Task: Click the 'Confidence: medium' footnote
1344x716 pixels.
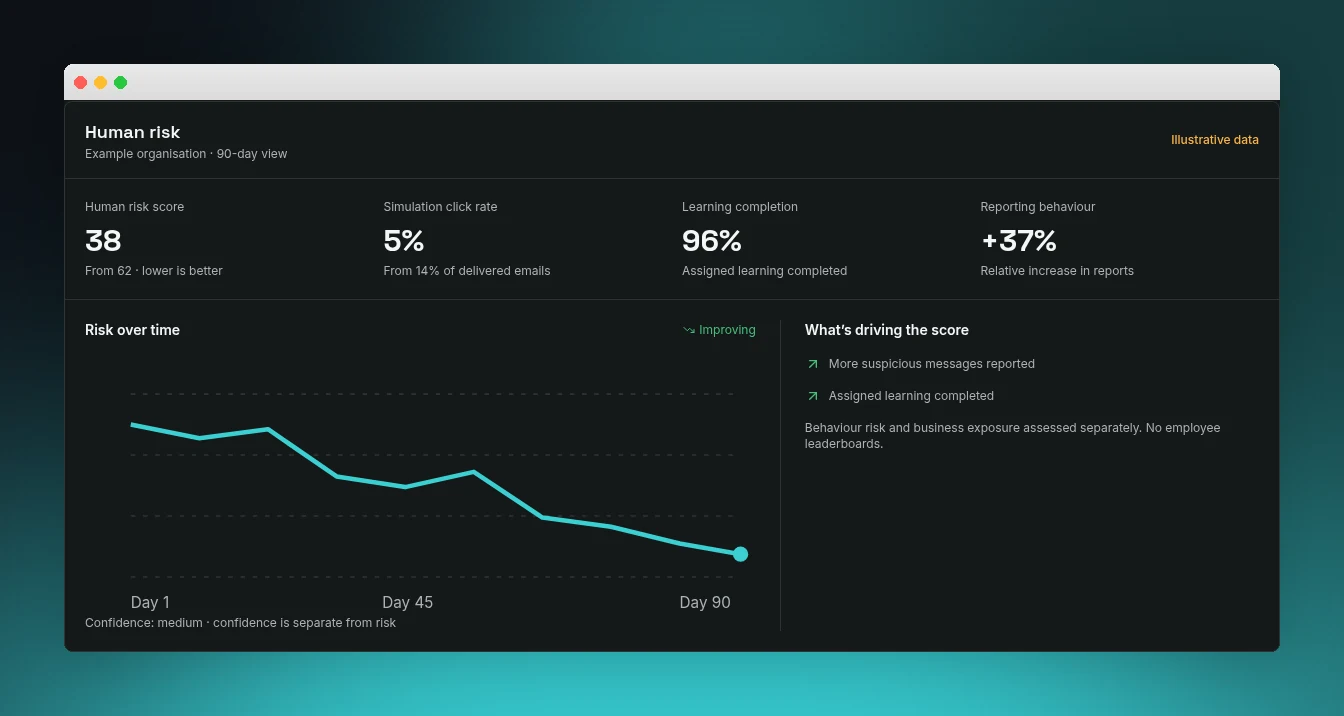Action: (x=241, y=623)
